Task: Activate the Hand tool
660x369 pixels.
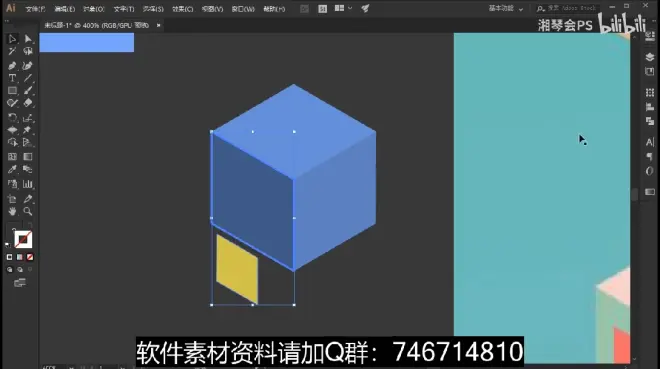Action: coord(12,211)
